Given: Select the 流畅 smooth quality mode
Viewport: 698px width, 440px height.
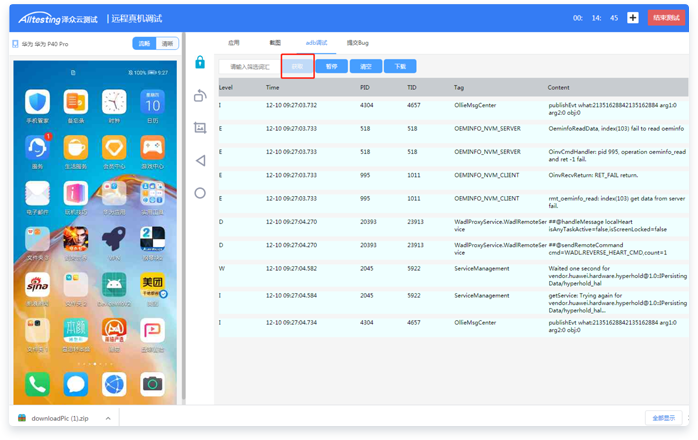Looking at the screenshot, I should click(x=144, y=44).
